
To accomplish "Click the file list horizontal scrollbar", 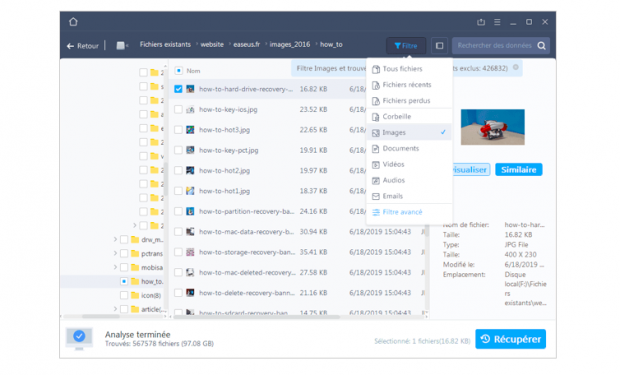I will 257,316.
